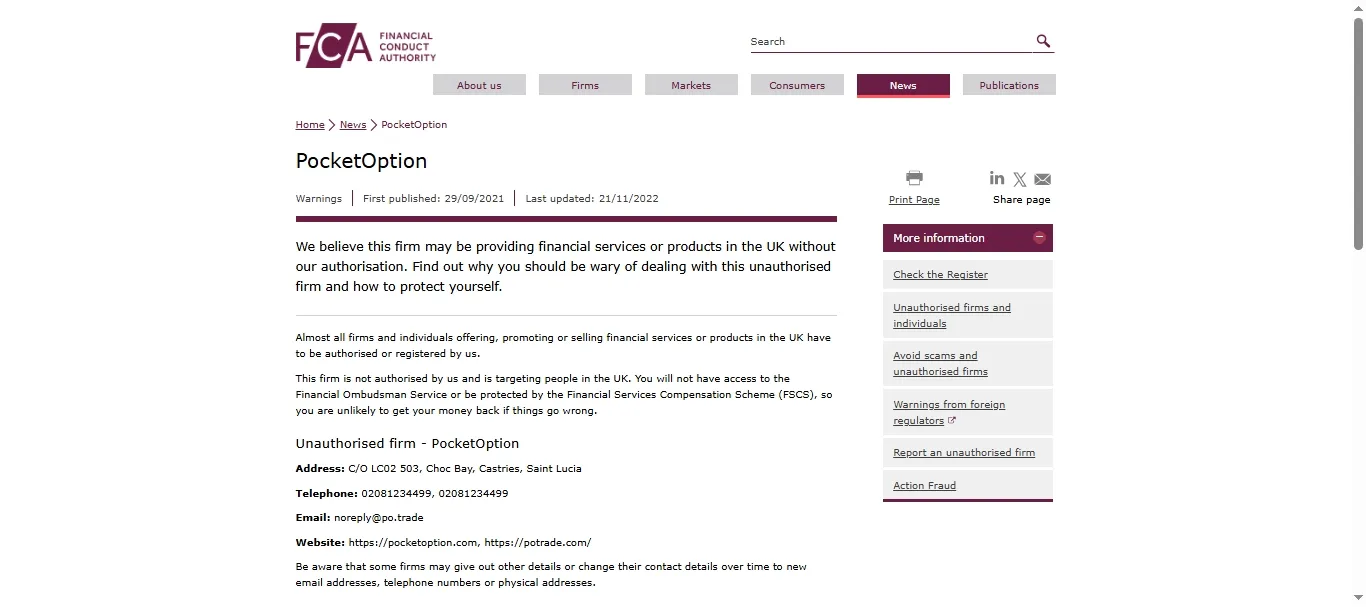
Task: Go to the News tab
Action: 903,85
